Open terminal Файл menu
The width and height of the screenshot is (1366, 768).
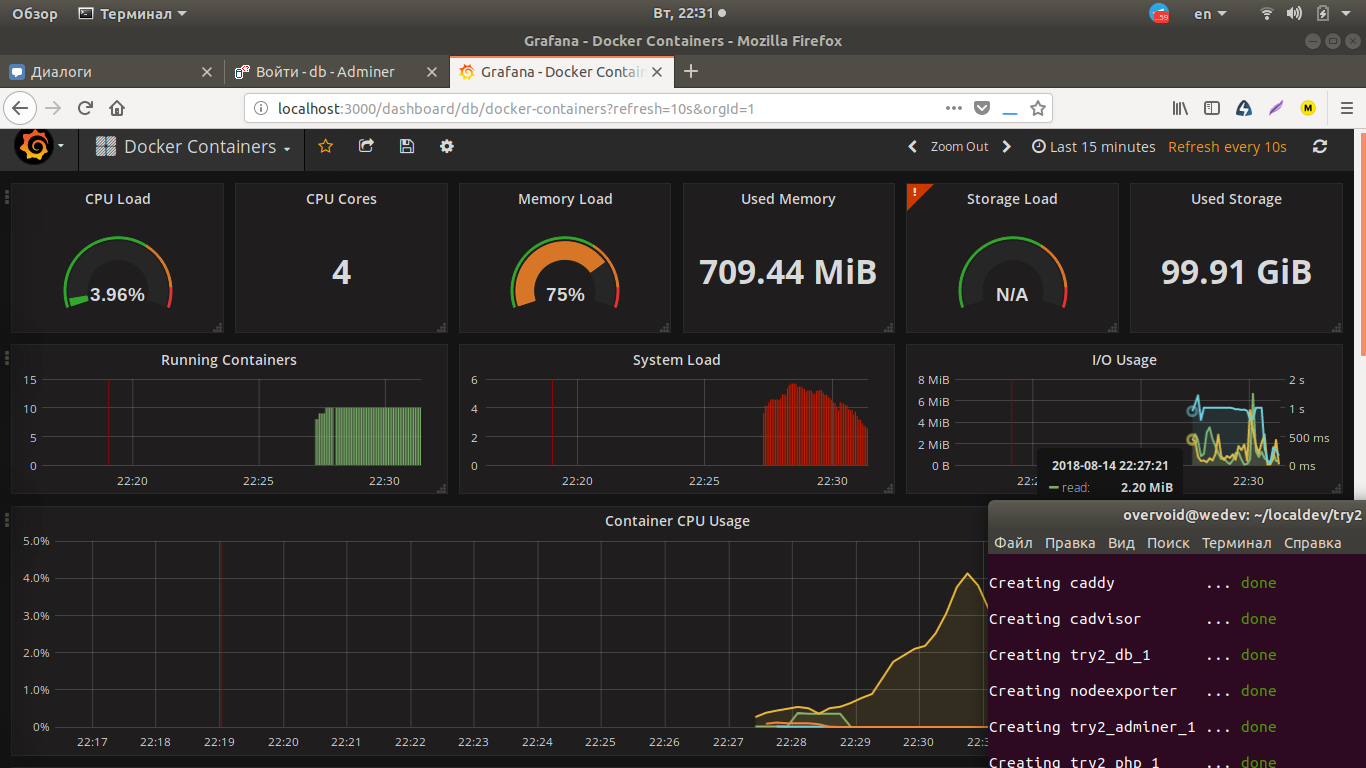[x=1013, y=543]
